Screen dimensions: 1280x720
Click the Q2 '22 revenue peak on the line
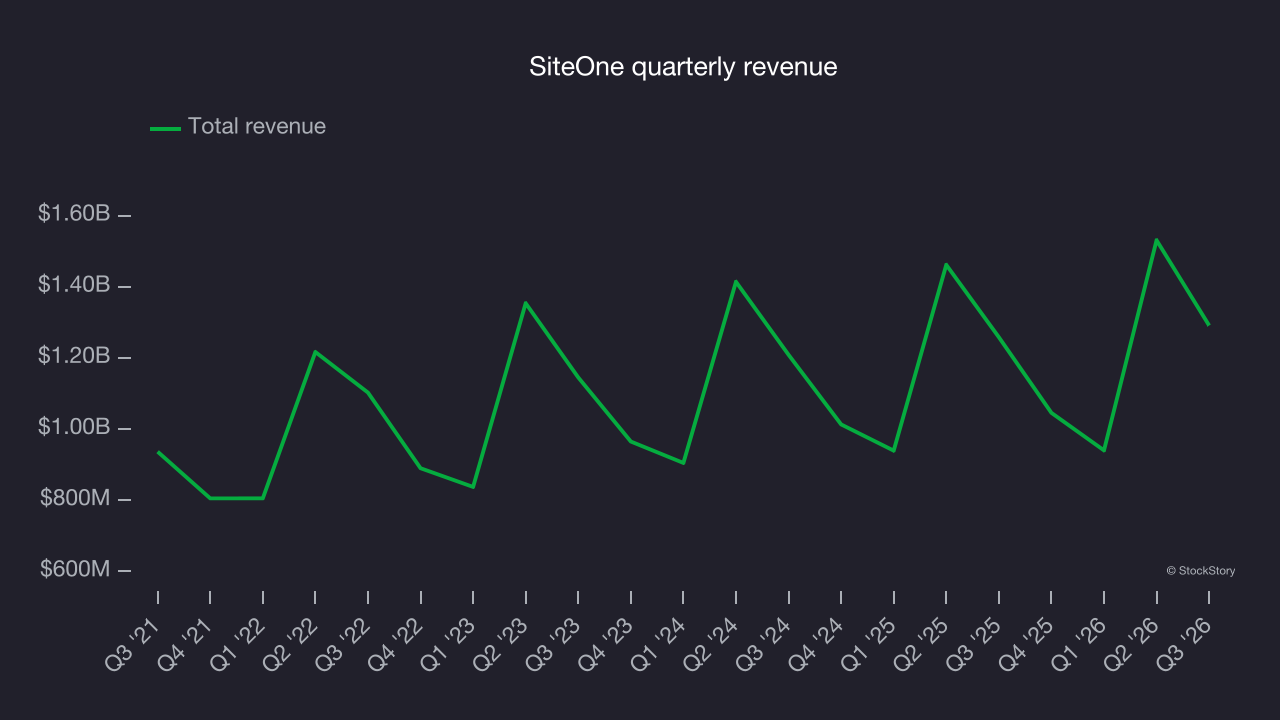(315, 352)
